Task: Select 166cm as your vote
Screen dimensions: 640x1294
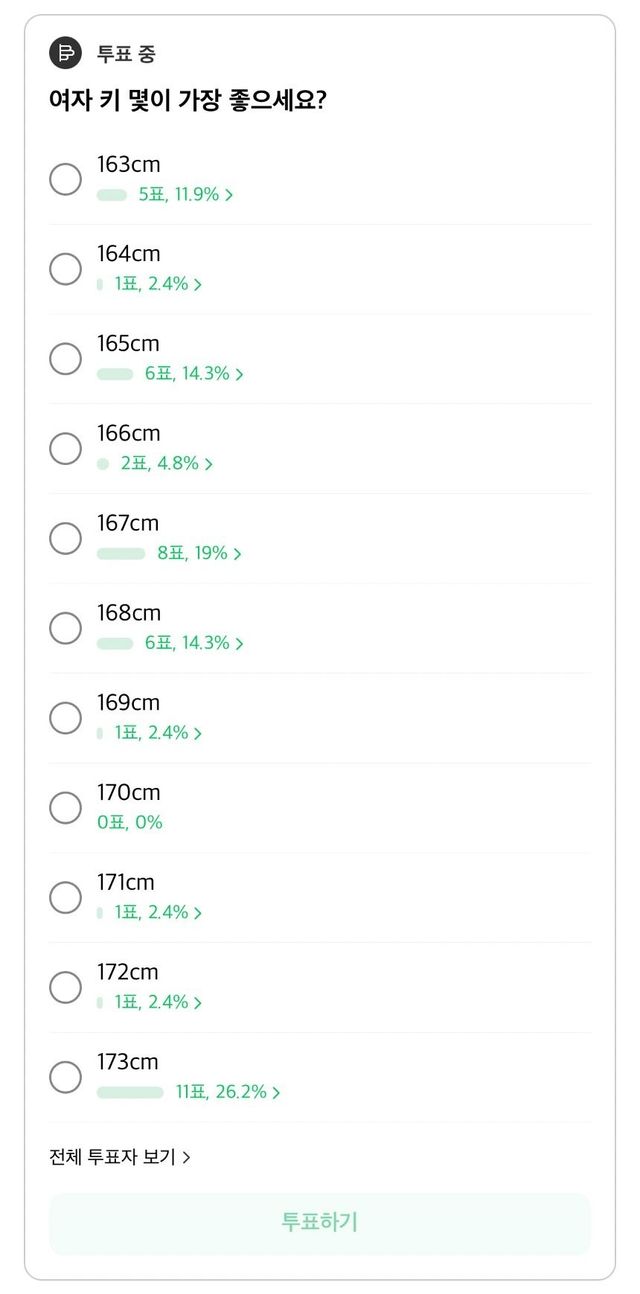Action: pyautogui.click(x=66, y=449)
